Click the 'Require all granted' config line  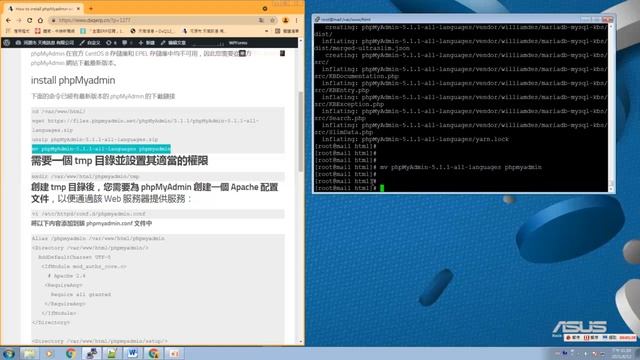[80, 294]
